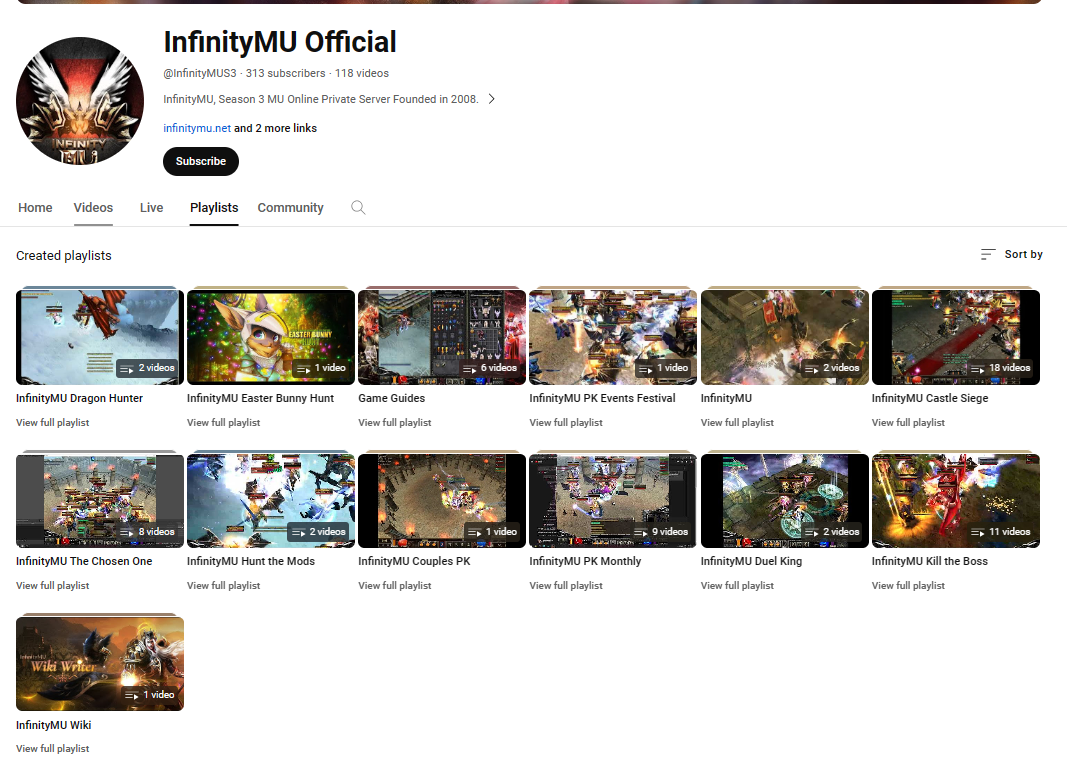Open the infinitymu.net link
The image size is (1067, 775).
coord(197,128)
